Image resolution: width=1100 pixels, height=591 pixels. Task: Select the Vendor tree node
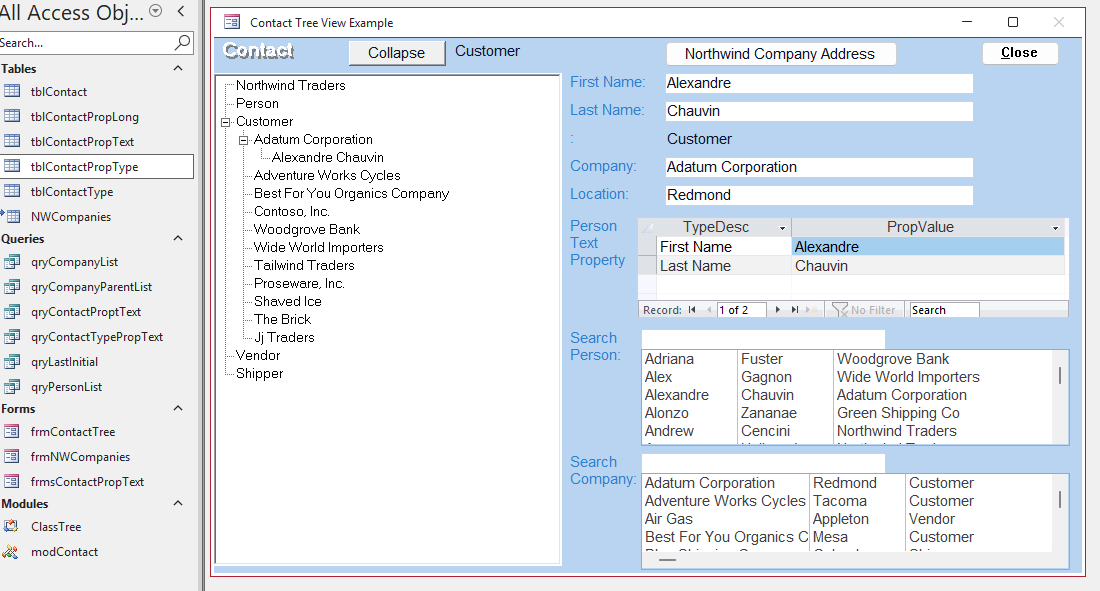pyautogui.click(x=258, y=355)
